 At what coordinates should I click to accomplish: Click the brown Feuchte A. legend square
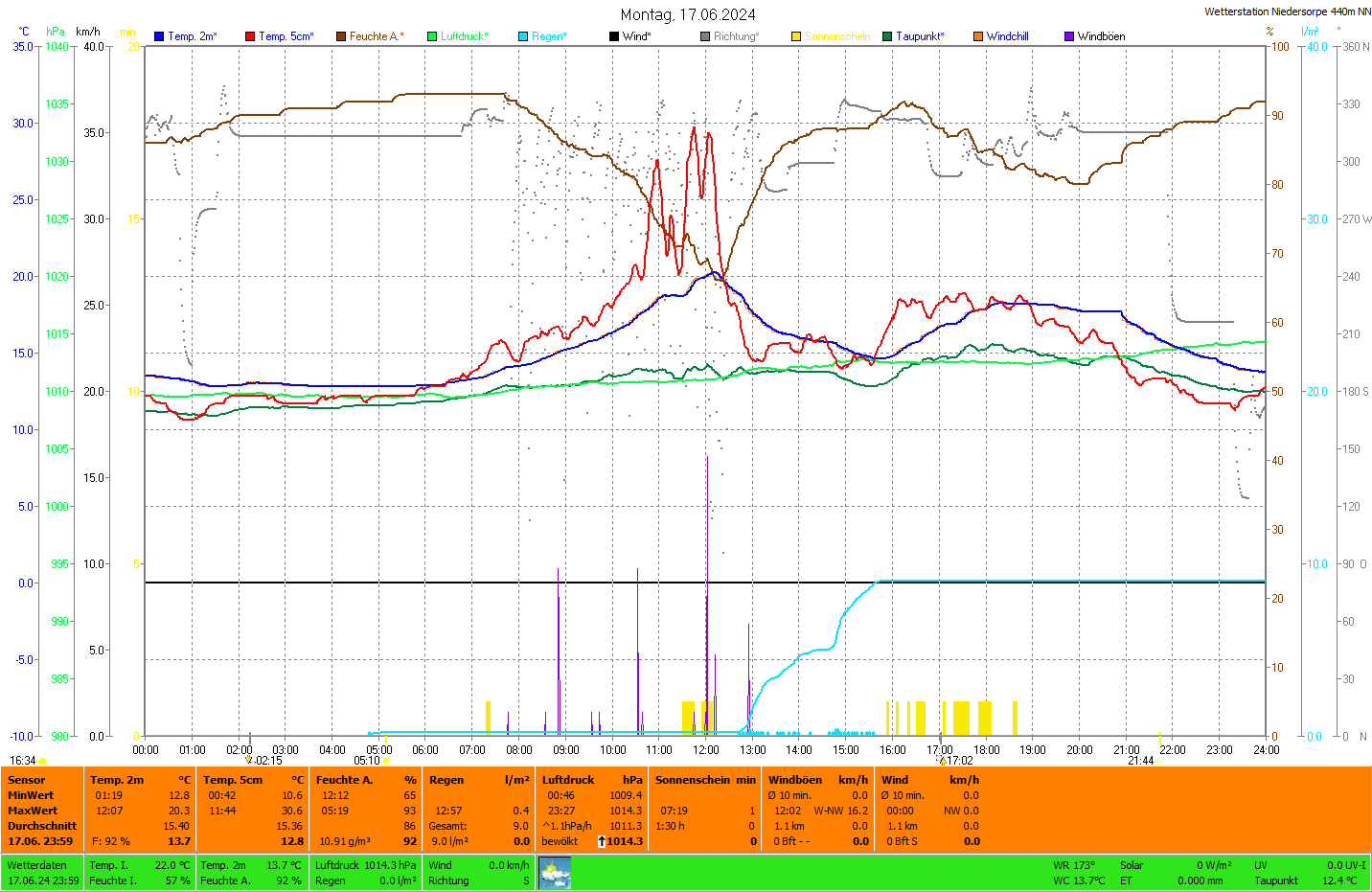[x=340, y=36]
